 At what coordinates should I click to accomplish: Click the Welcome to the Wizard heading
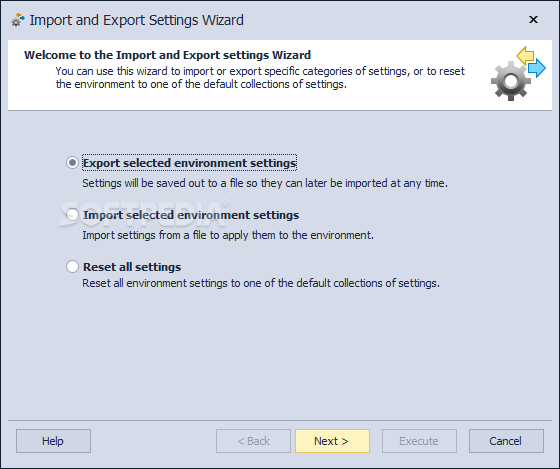tap(168, 55)
